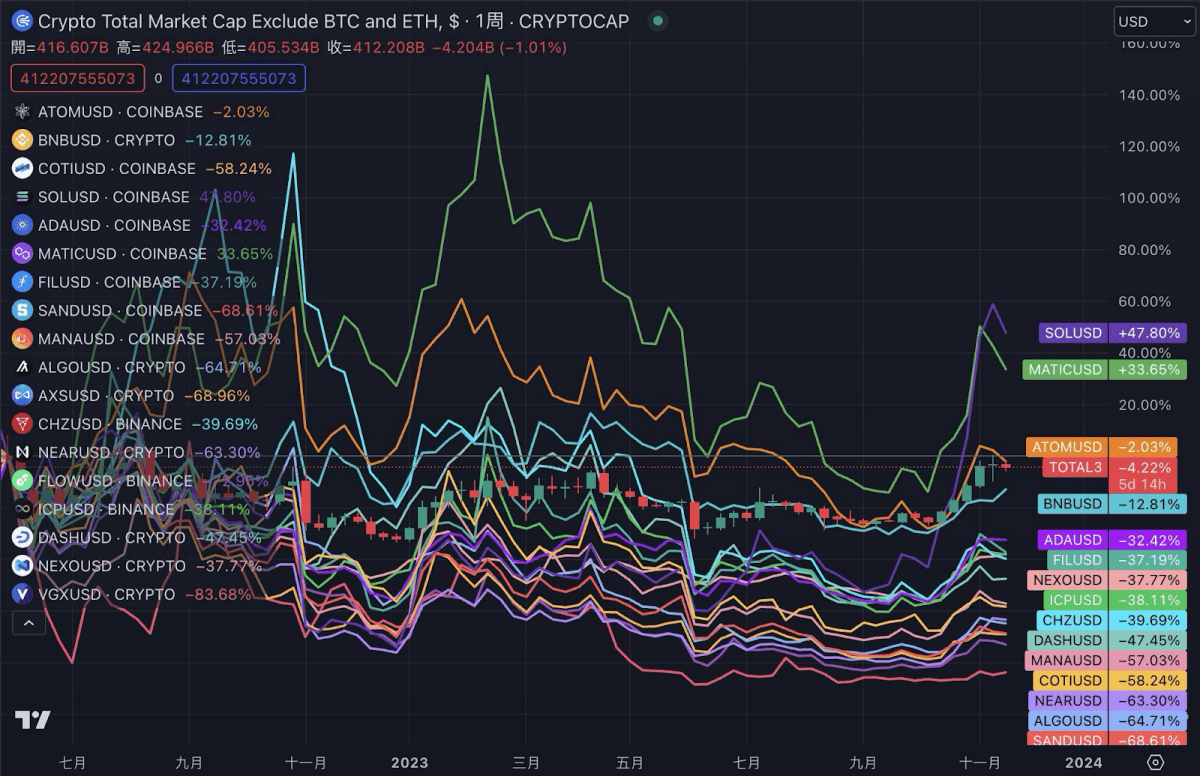Click the NEARUSD label on the price scale
The height and width of the screenshot is (776, 1200).
click(x=1068, y=700)
